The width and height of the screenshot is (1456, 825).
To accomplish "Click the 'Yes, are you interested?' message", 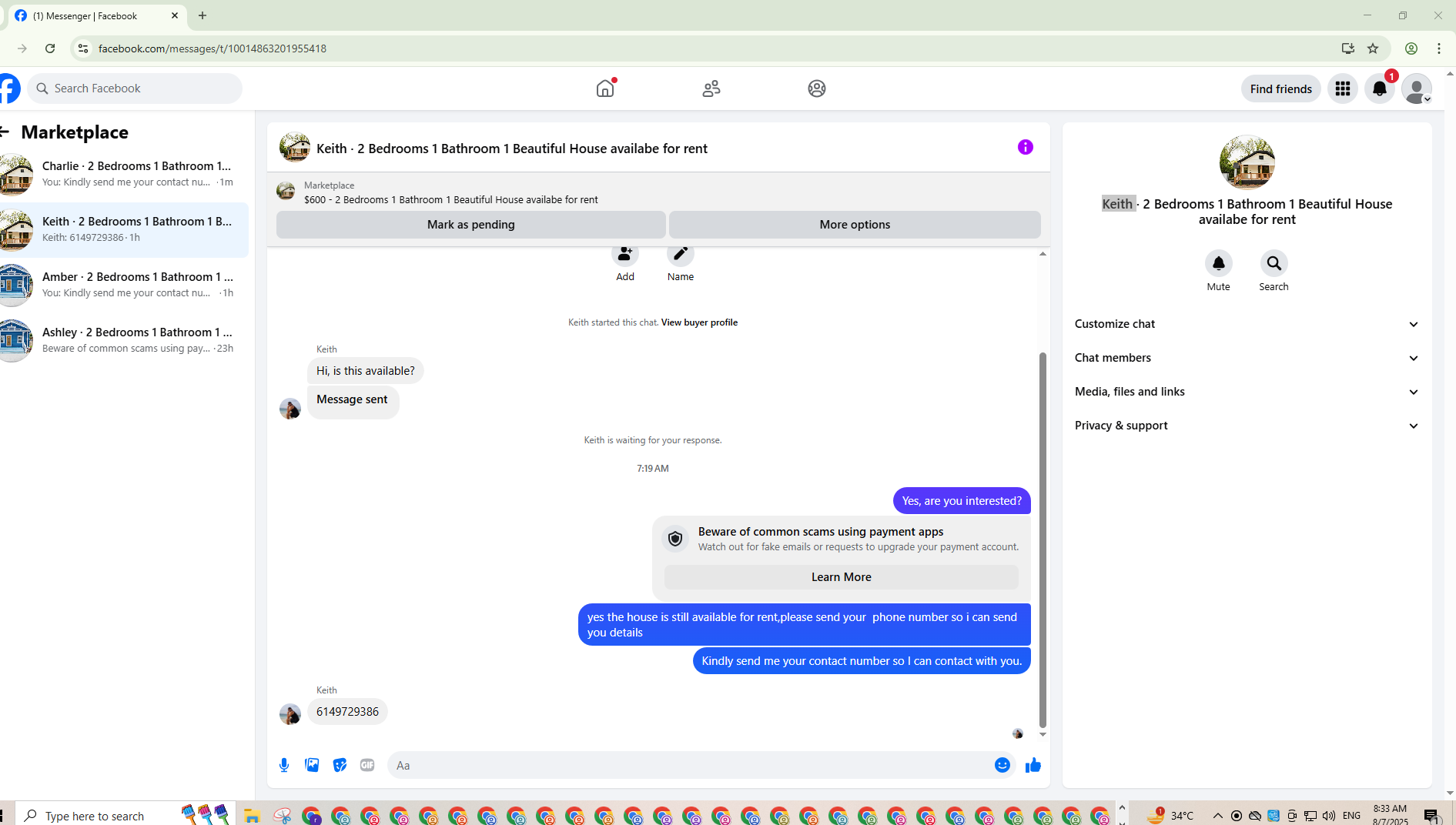I will (962, 501).
